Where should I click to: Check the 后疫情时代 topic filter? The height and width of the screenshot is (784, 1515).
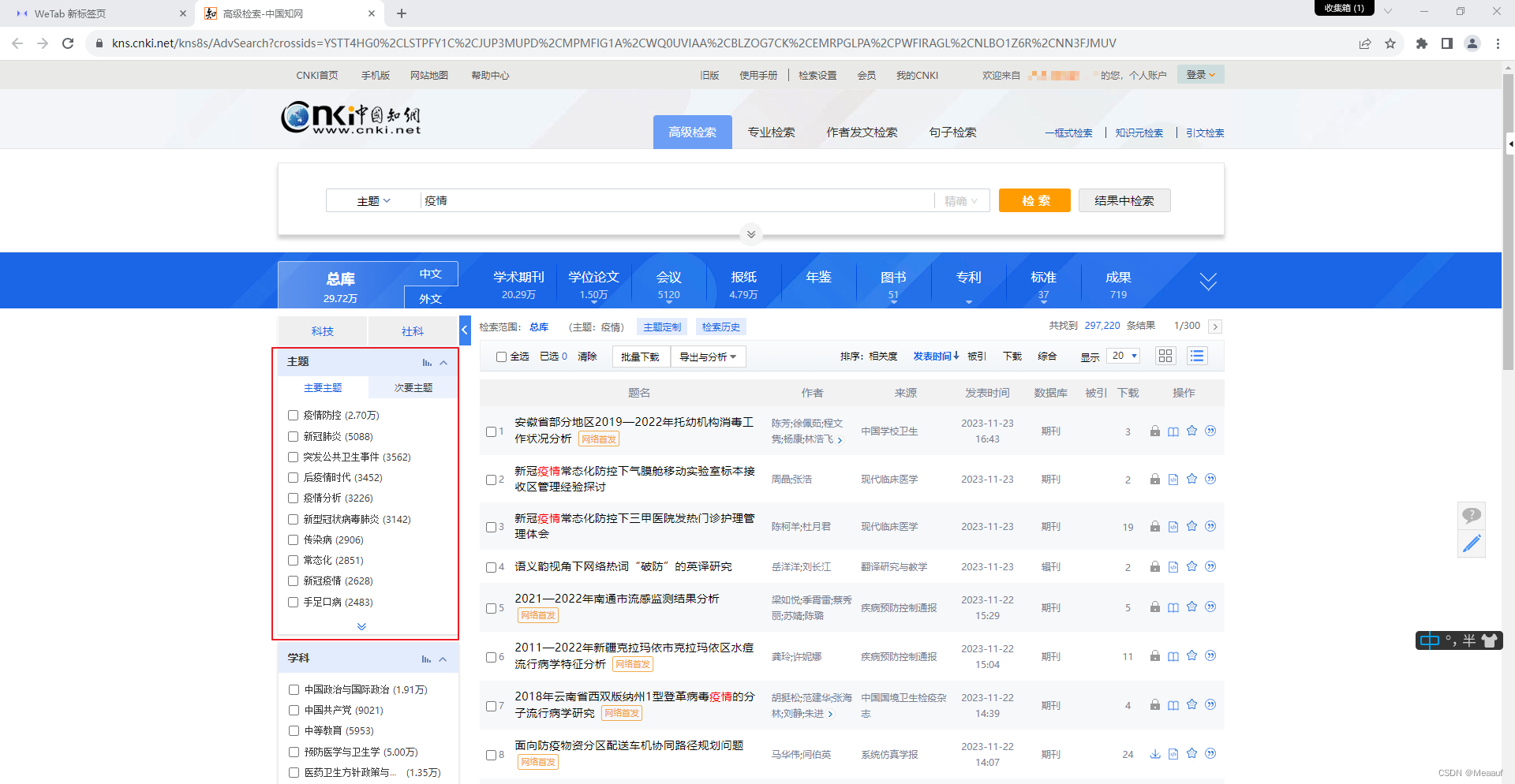tap(293, 477)
